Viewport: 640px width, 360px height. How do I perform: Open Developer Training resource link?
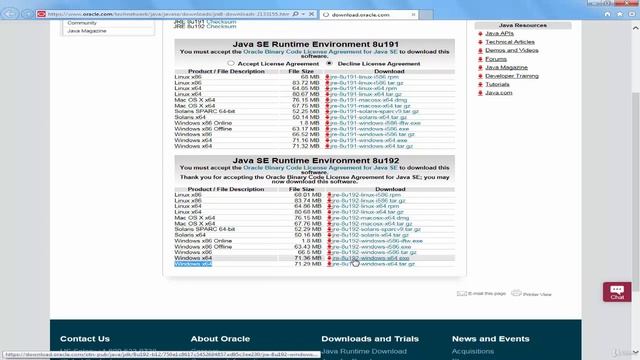(511, 76)
